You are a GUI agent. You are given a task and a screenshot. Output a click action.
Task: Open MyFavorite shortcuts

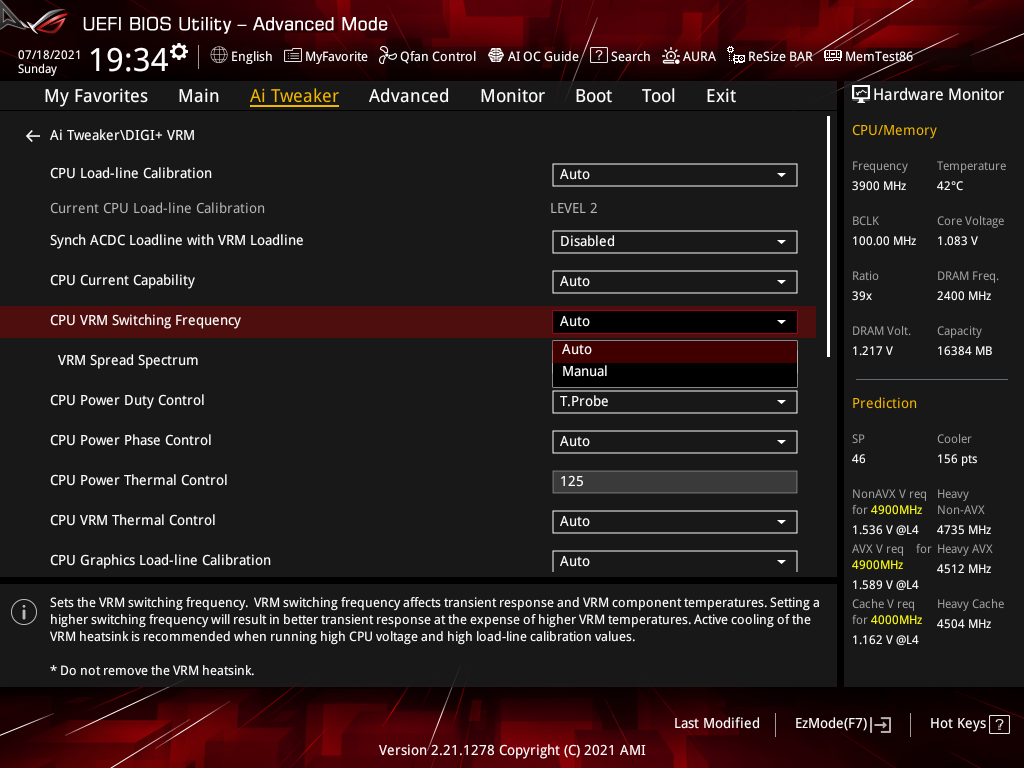click(326, 56)
